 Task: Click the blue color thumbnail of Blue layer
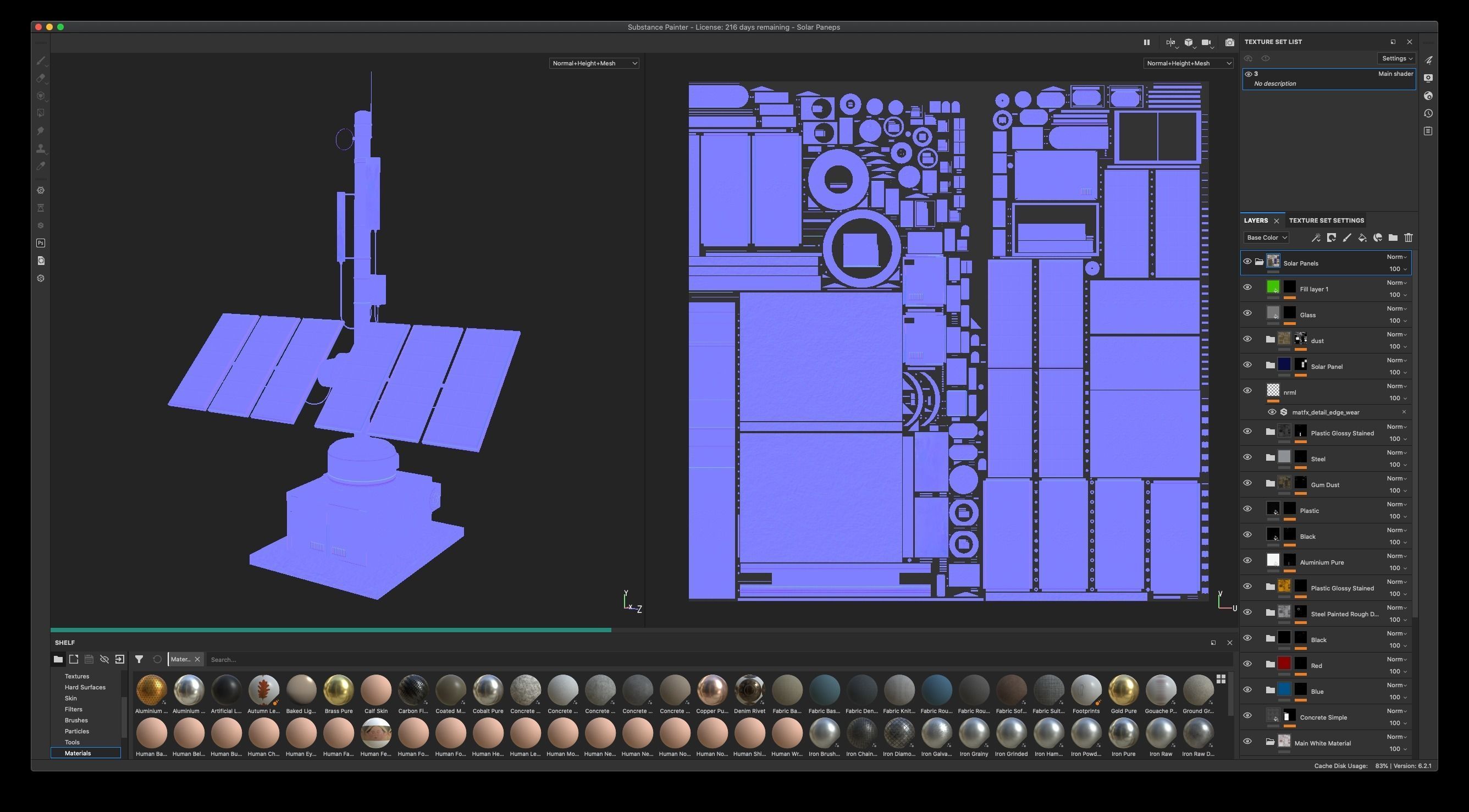click(1284, 689)
